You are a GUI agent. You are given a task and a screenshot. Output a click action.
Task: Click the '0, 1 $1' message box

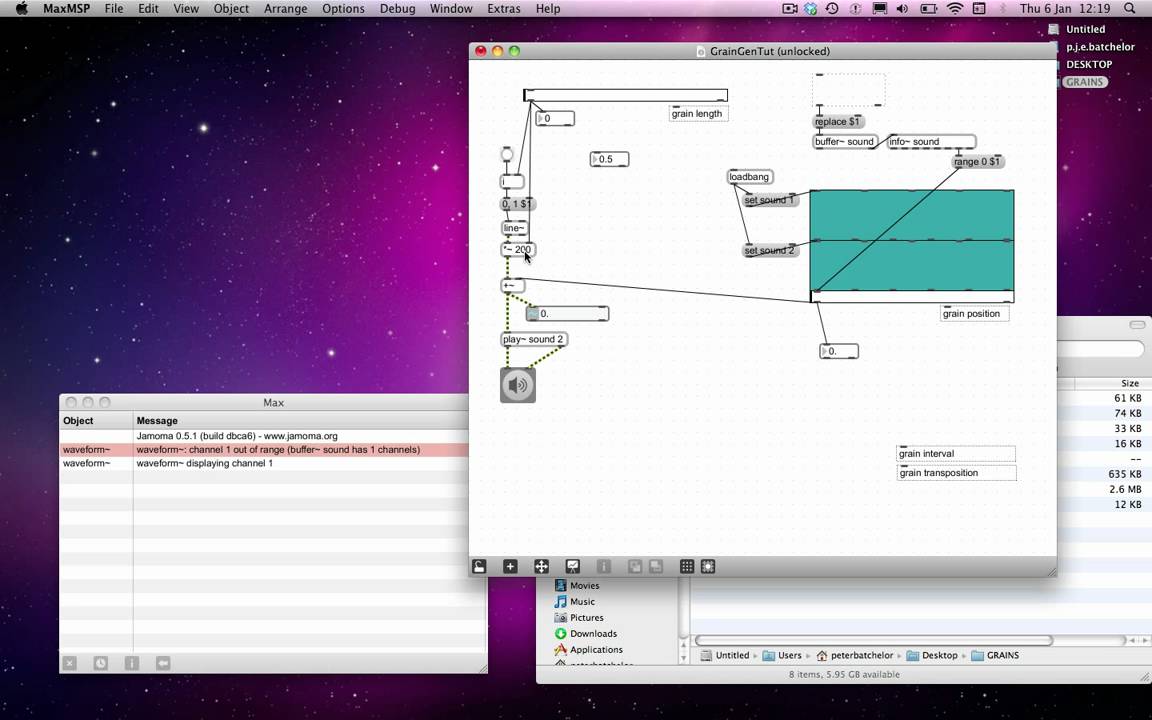[518, 204]
